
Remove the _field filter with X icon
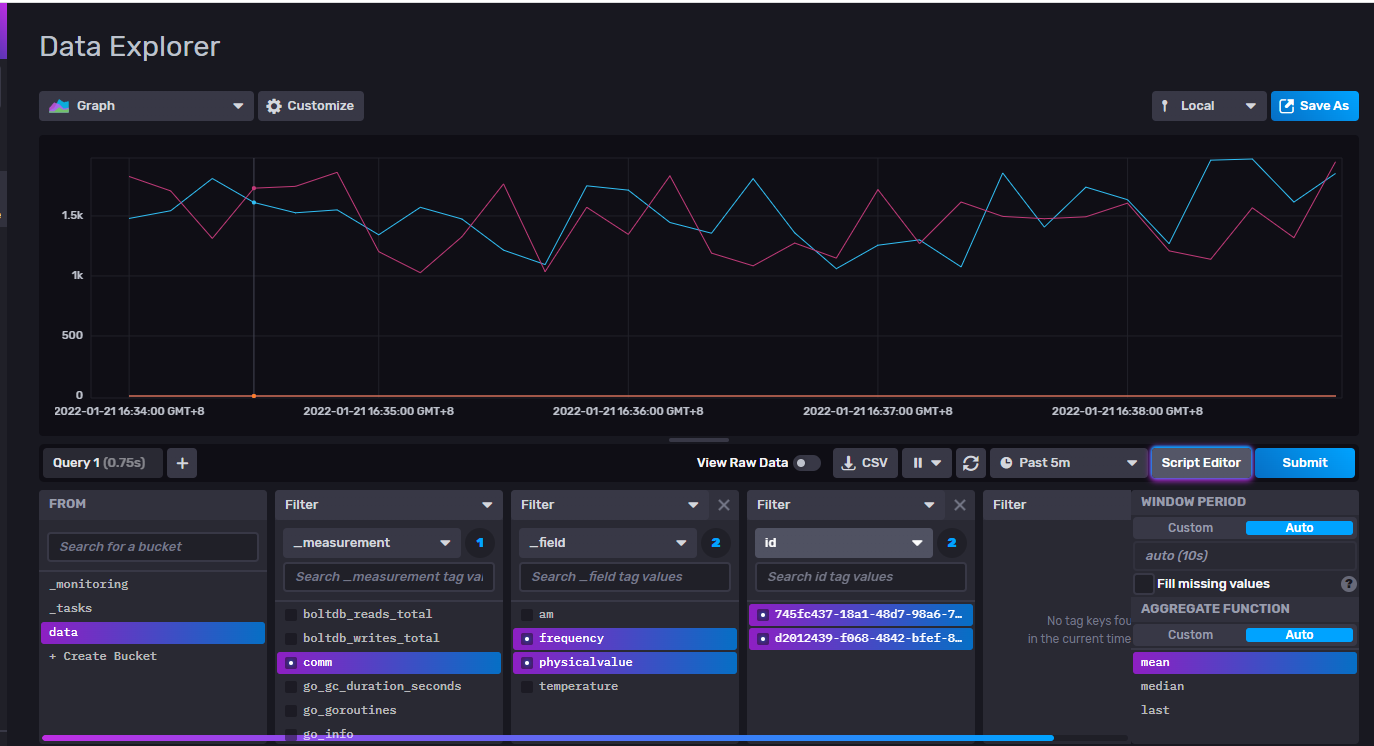pyautogui.click(x=724, y=505)
